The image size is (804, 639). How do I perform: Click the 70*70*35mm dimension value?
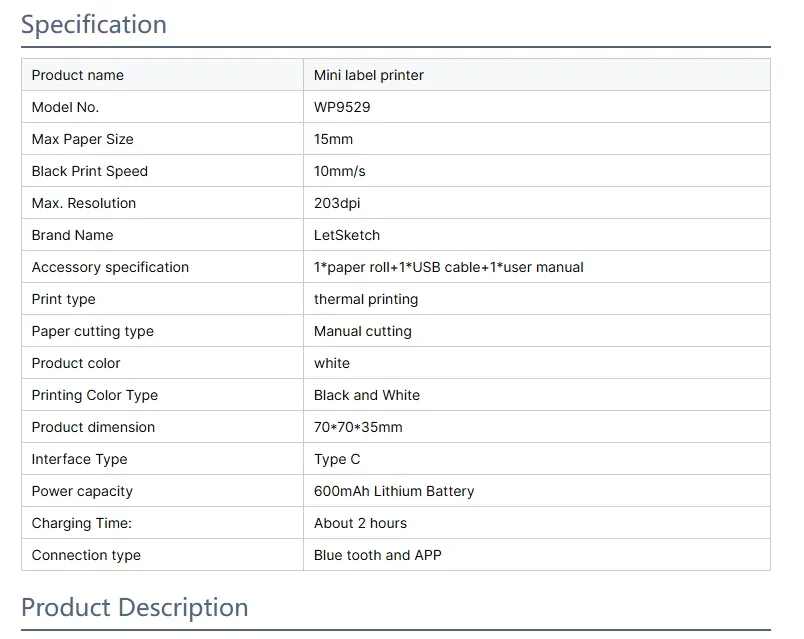click(x=358, y=427)
